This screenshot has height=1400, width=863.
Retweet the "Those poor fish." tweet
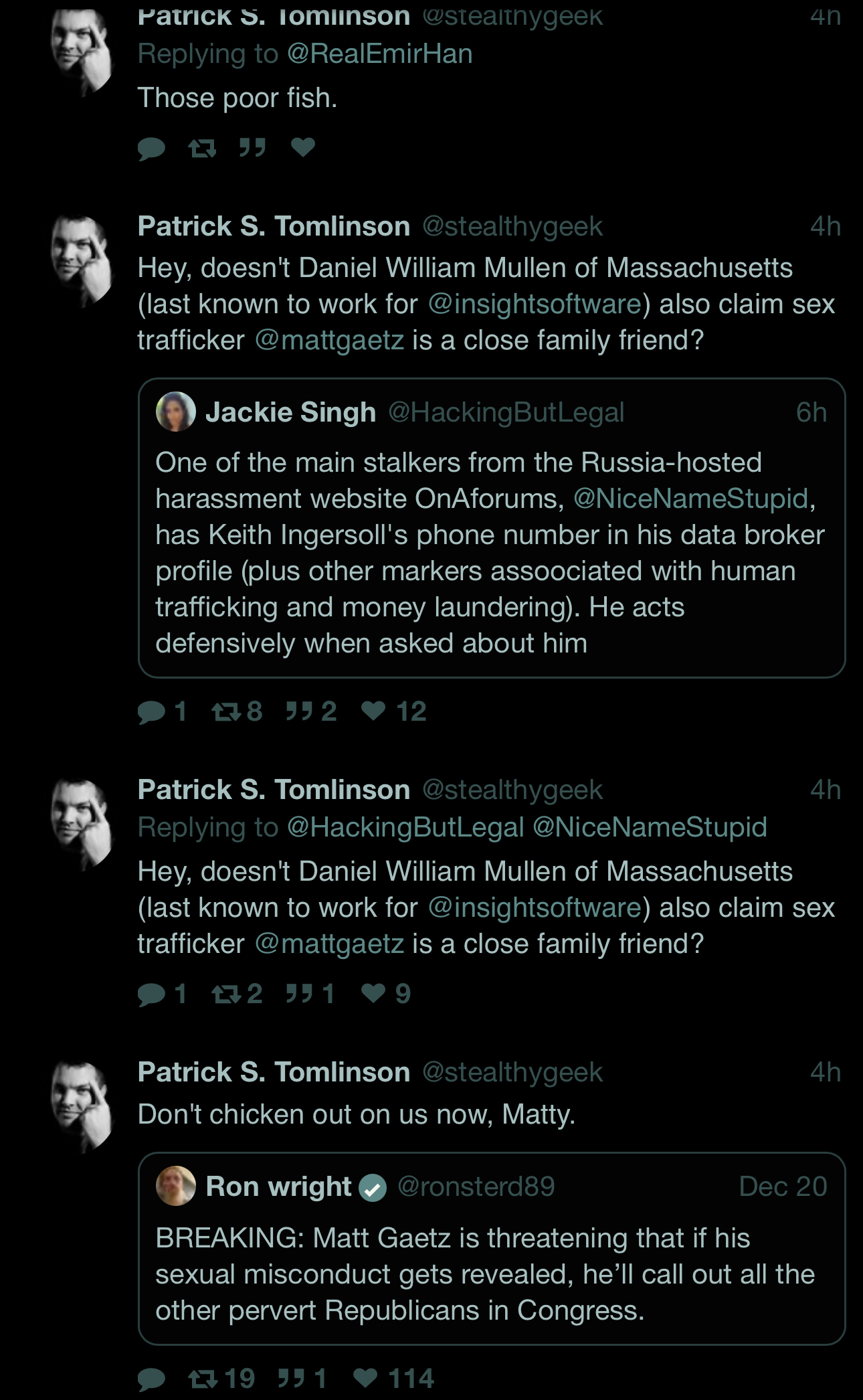(202, 147)
